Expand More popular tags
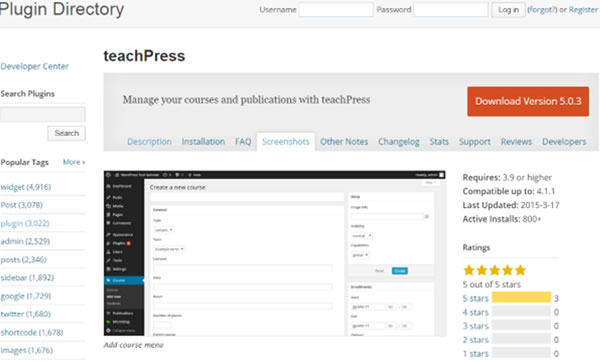This screenshot has width=600, height=361. pos(74,162)
